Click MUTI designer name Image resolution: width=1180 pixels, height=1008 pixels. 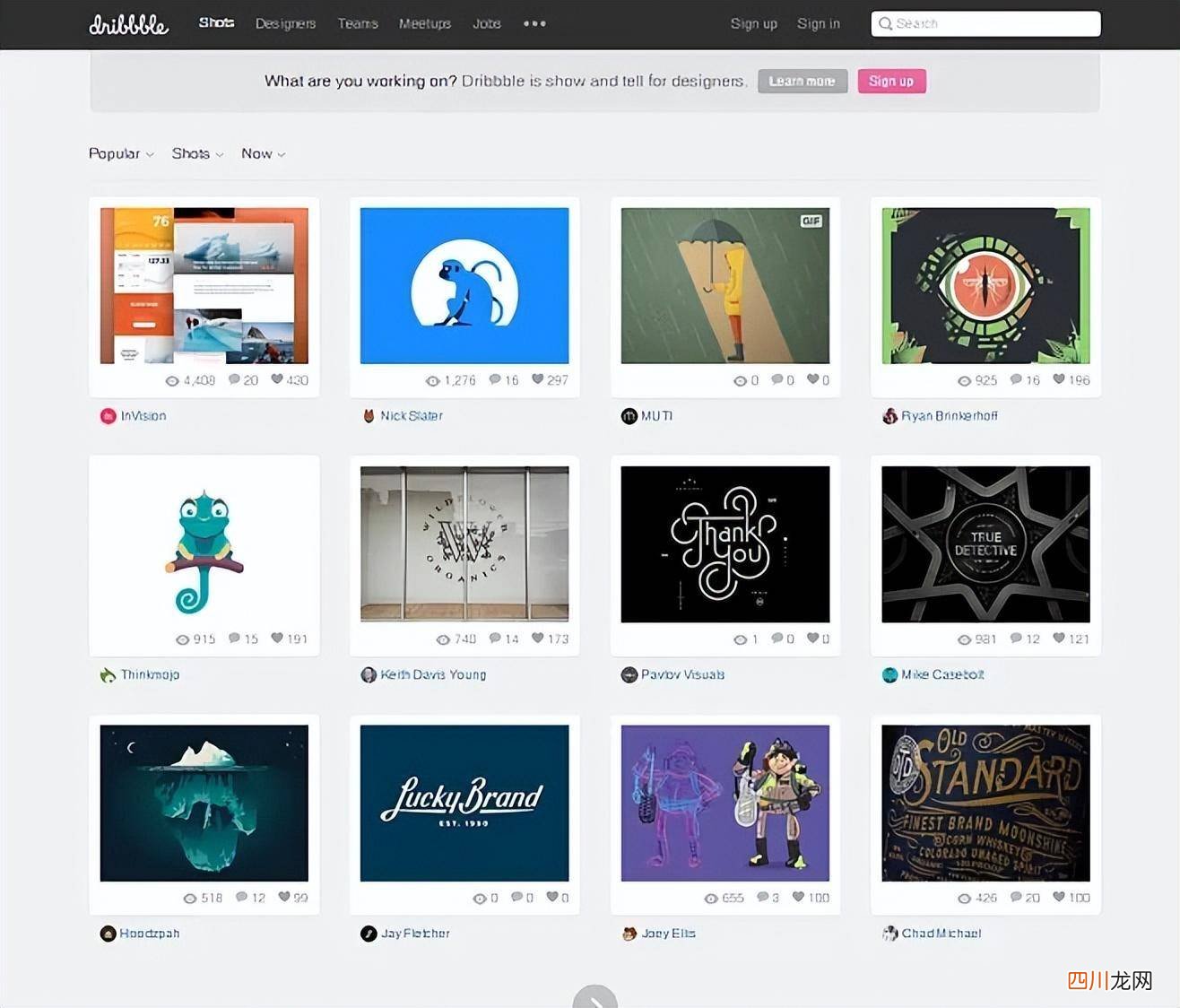[x=656, y=416]
